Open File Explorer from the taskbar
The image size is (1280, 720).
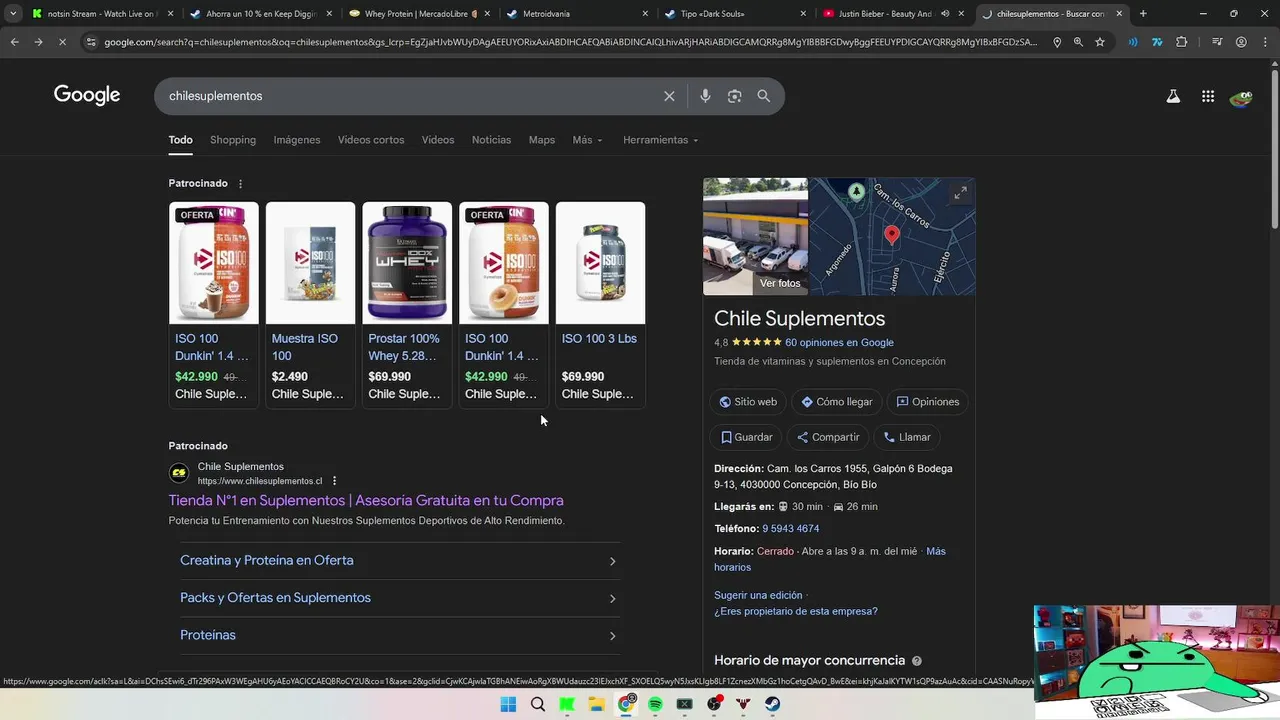[x=596, y=704]
